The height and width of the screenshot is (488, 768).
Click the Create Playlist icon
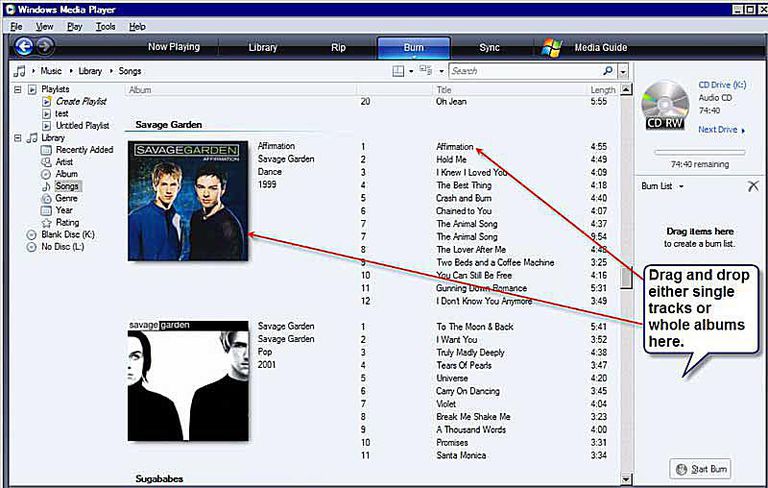(x=47, y=101)
